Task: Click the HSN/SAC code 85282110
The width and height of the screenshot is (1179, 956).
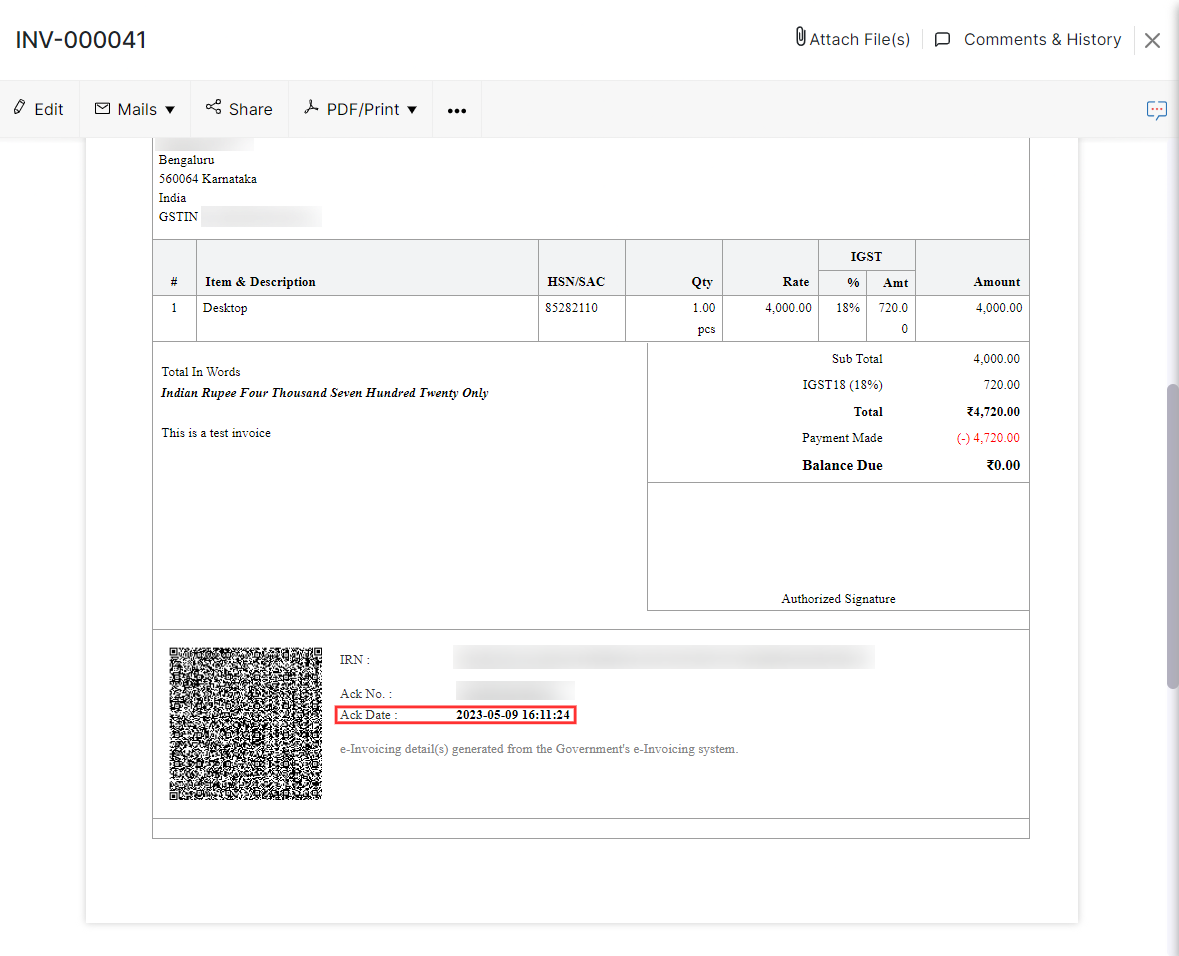Action: coord(571,308)
